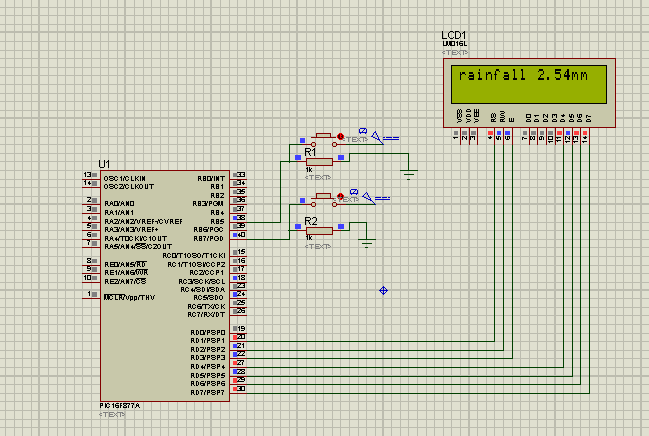Click the RB0/INT pin label
Screen dimensions: 649x436
pos(211,178)
